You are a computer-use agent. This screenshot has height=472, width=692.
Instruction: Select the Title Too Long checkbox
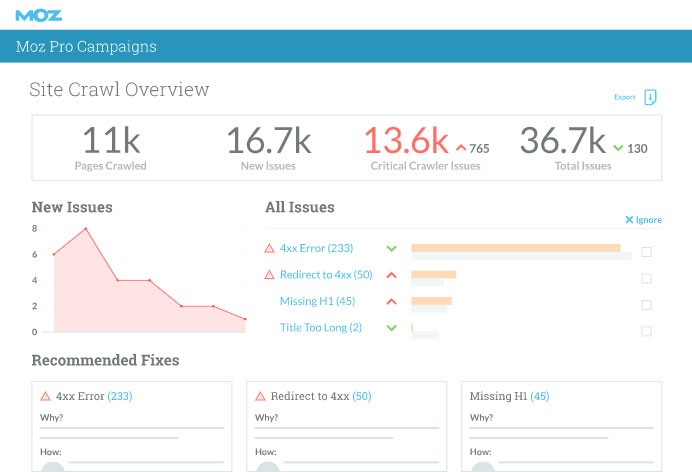tap(646, 331)
